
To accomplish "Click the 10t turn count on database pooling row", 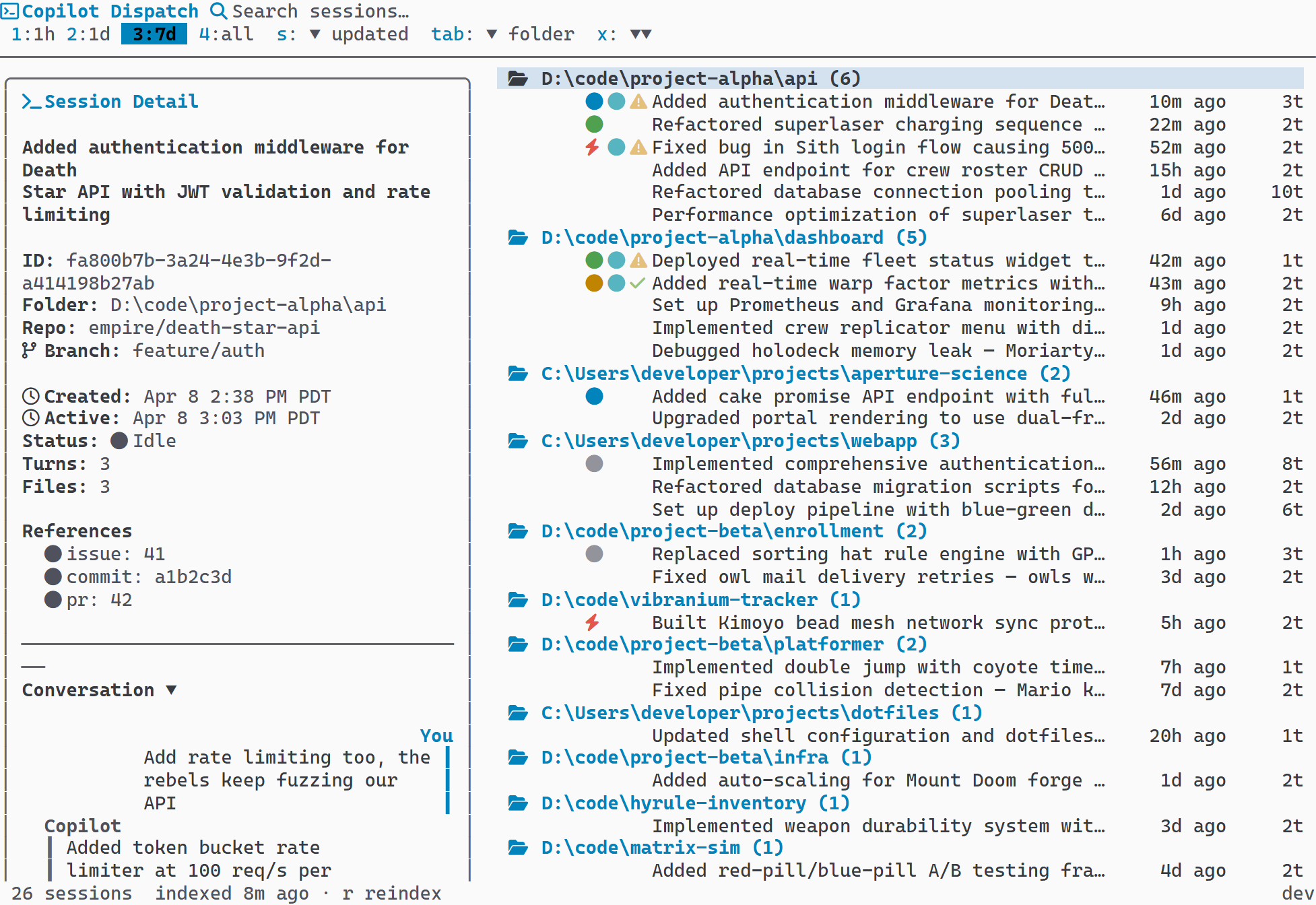I will (1286, 191).
